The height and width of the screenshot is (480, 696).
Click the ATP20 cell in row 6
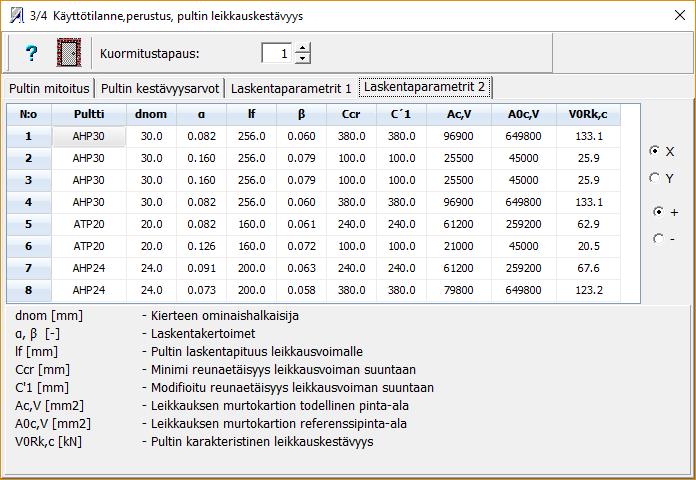click(x=89, y=246)
